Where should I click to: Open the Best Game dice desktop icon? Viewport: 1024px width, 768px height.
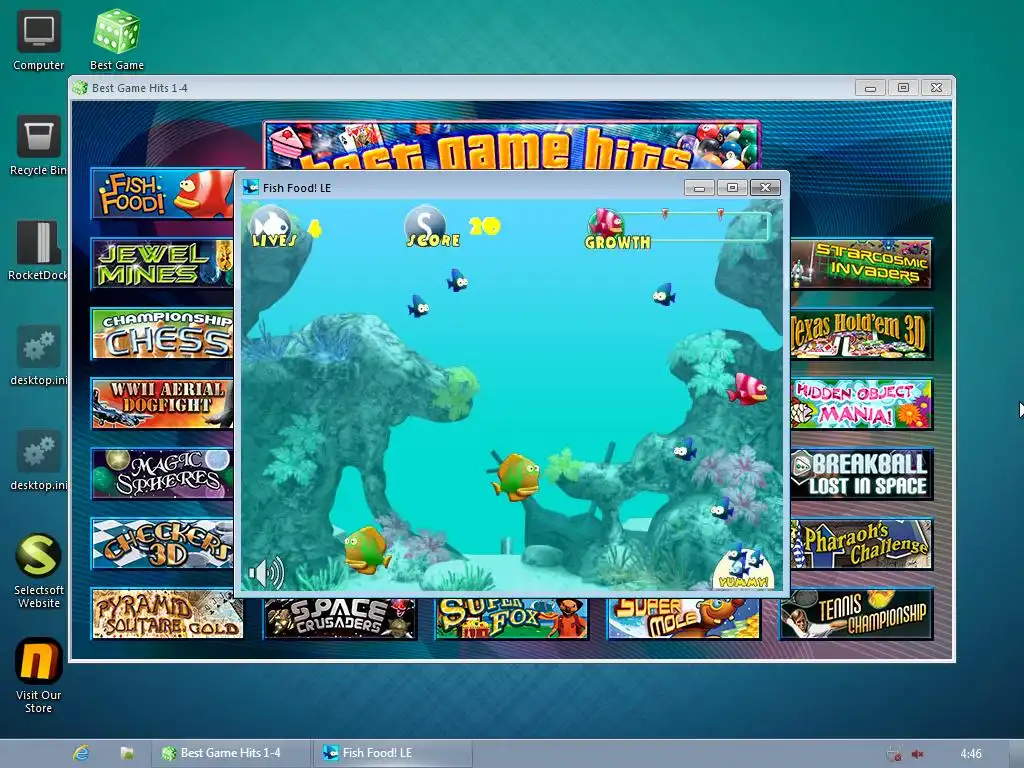pos(116,40)
